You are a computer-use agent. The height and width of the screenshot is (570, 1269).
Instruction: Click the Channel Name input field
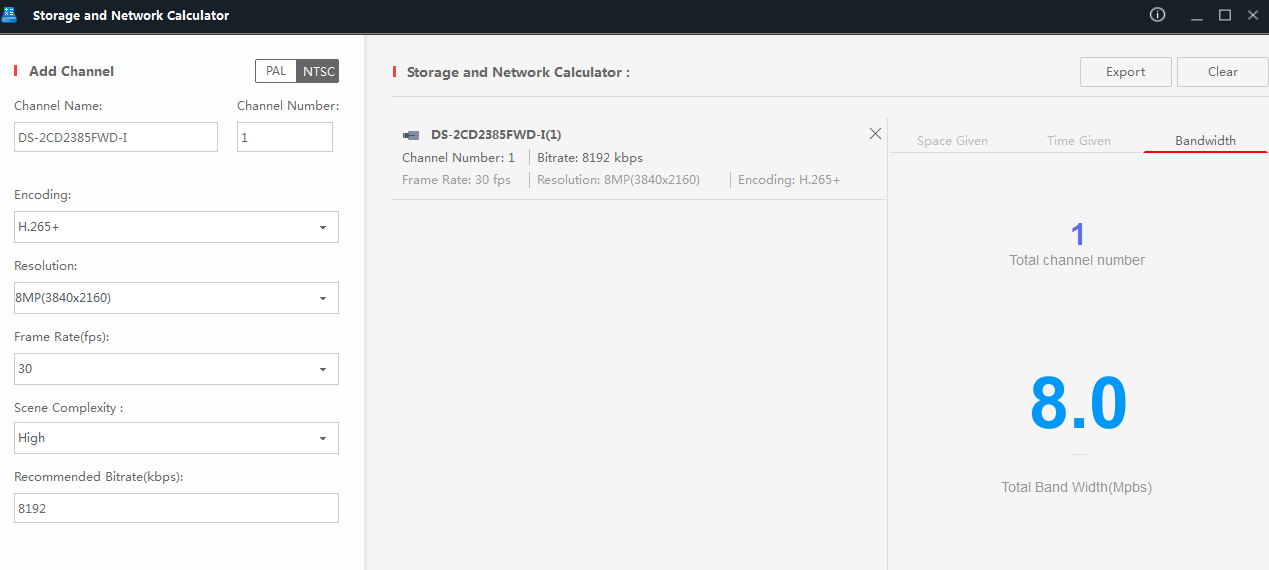(116, 137)
